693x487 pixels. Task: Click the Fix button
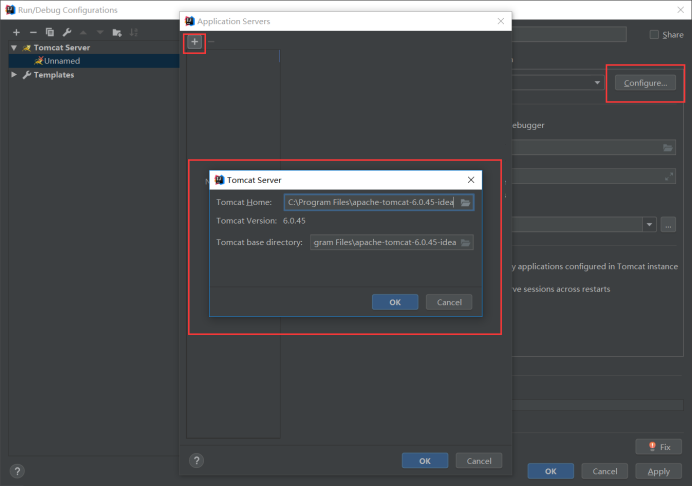[659, 447]
